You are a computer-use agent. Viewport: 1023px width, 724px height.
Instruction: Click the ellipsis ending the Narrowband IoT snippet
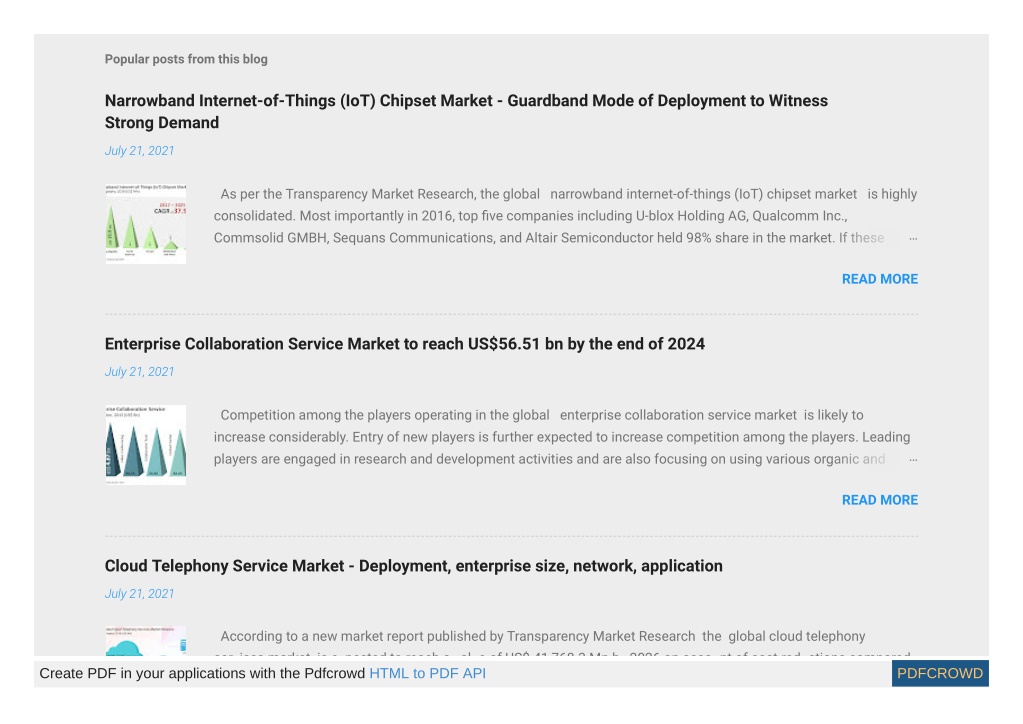(x=913, y=238)
